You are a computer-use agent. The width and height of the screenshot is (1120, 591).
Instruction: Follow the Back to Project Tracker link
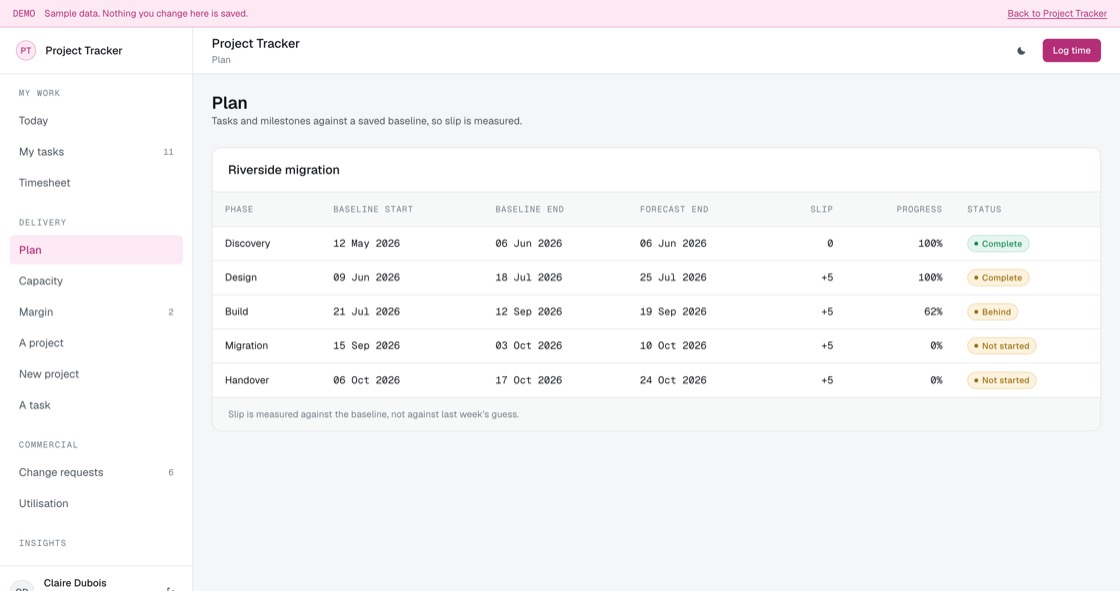click(1056, 14)
